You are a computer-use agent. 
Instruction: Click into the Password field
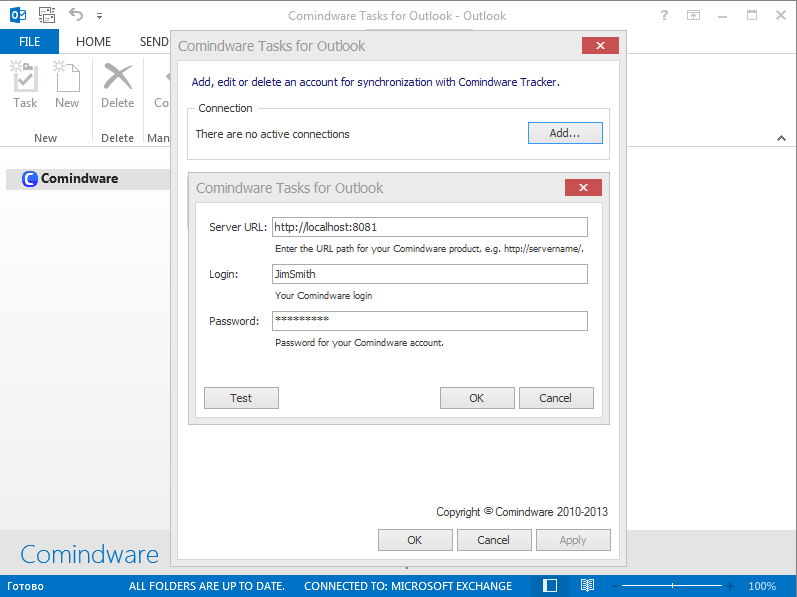(x=430, y=321)
